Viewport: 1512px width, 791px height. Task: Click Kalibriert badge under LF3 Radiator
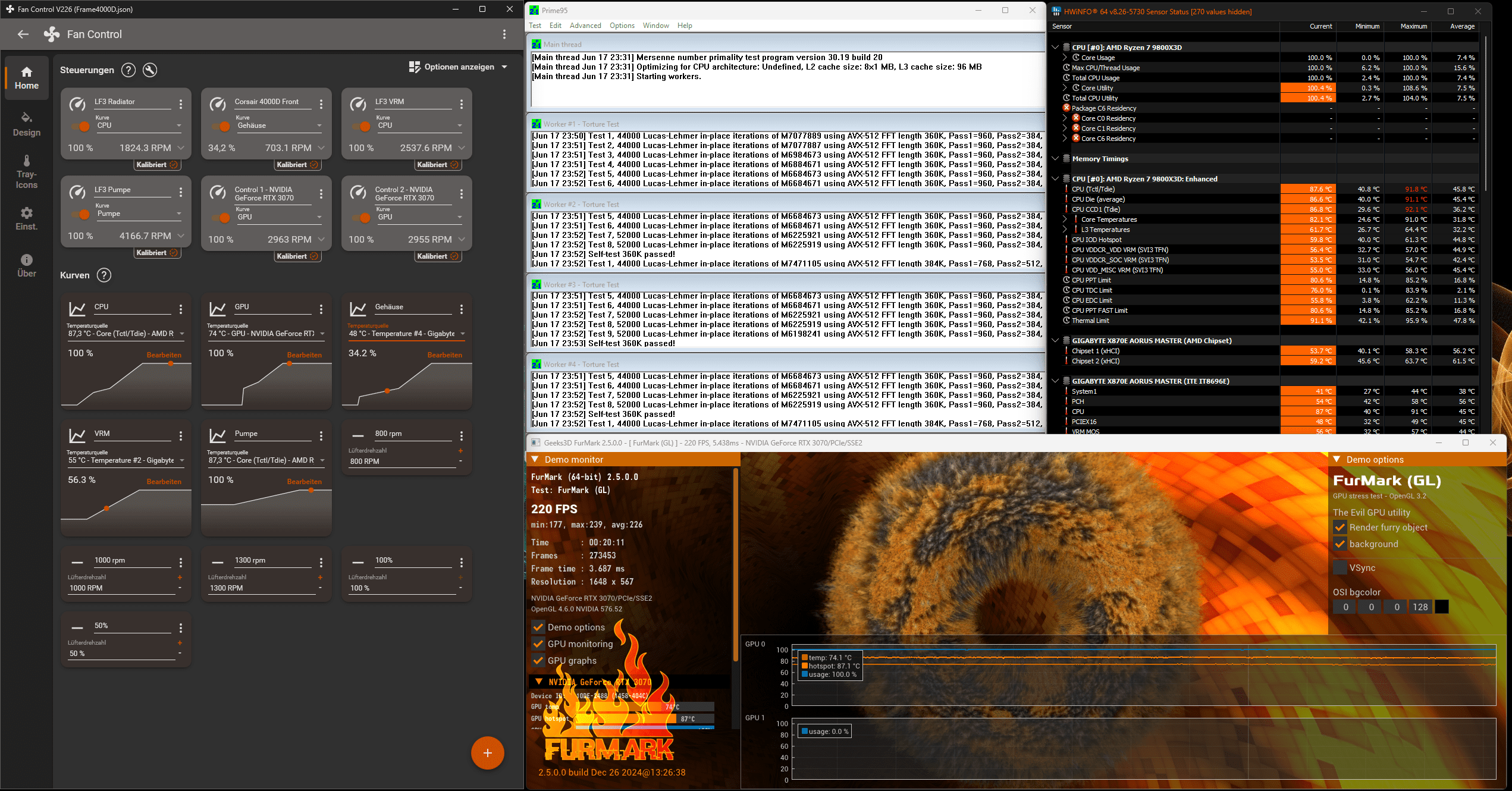click(157, 165)
